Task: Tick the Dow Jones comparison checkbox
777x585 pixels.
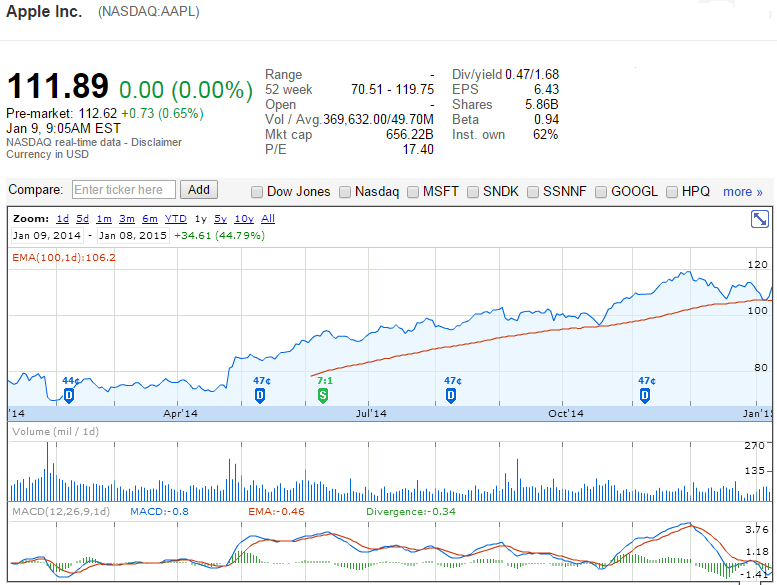Action: pyautogui.click(x=257, y=192)
